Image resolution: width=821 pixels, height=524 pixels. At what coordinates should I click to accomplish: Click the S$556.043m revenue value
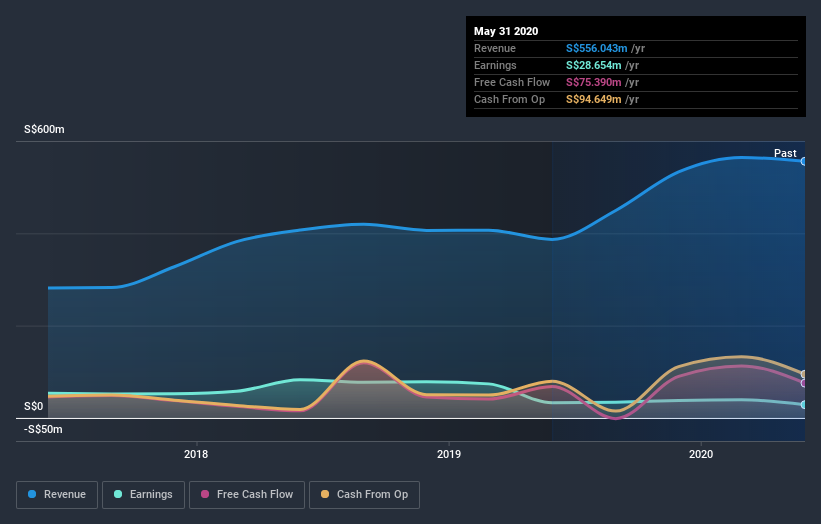596,48
